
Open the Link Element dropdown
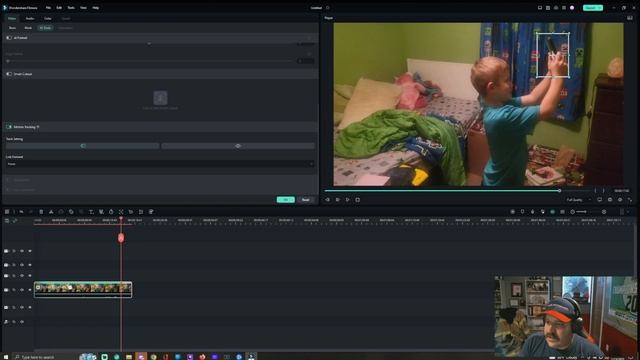[x=160, y=164]
